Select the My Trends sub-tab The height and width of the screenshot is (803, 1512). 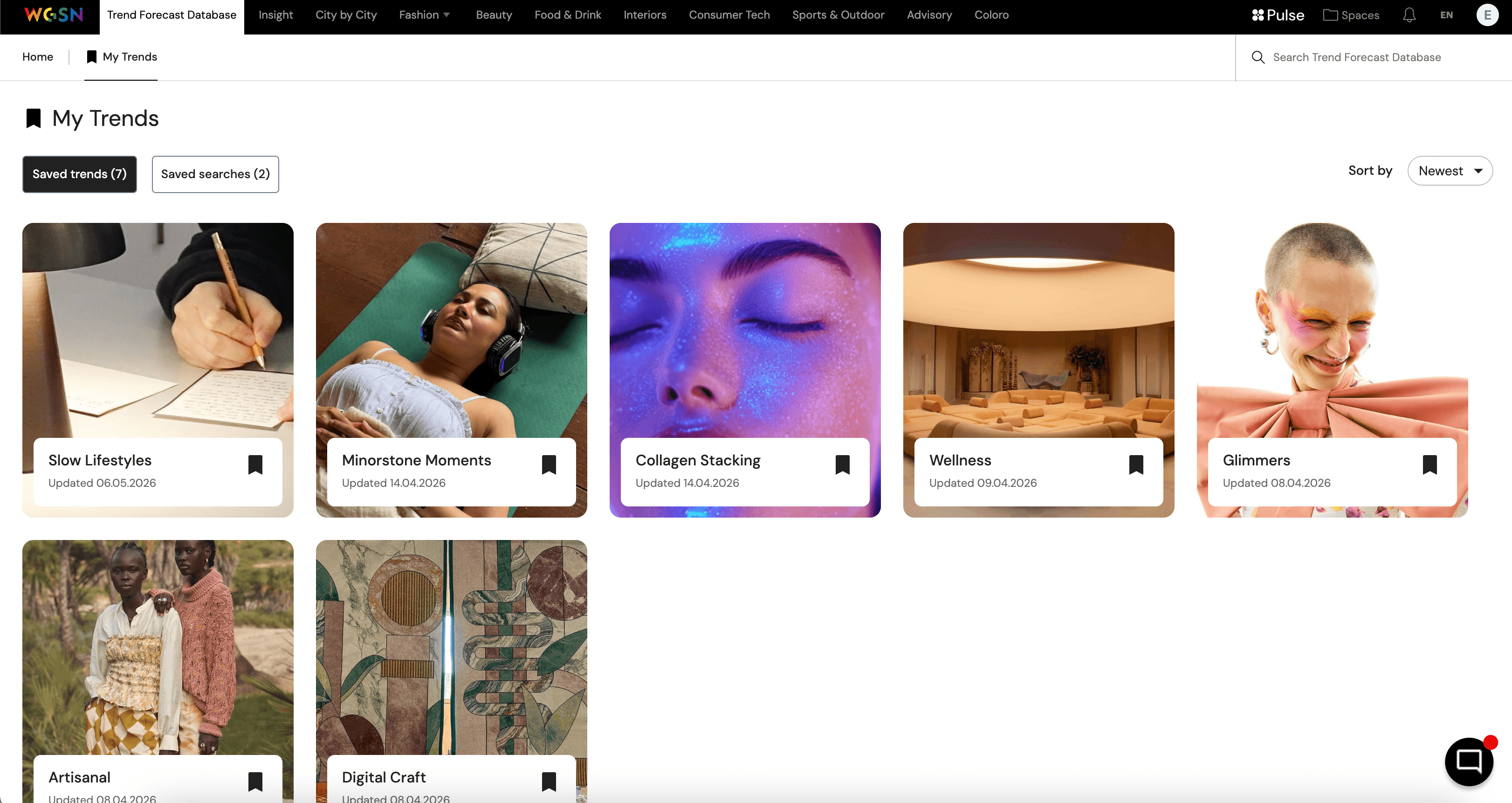tap(122, 57)
